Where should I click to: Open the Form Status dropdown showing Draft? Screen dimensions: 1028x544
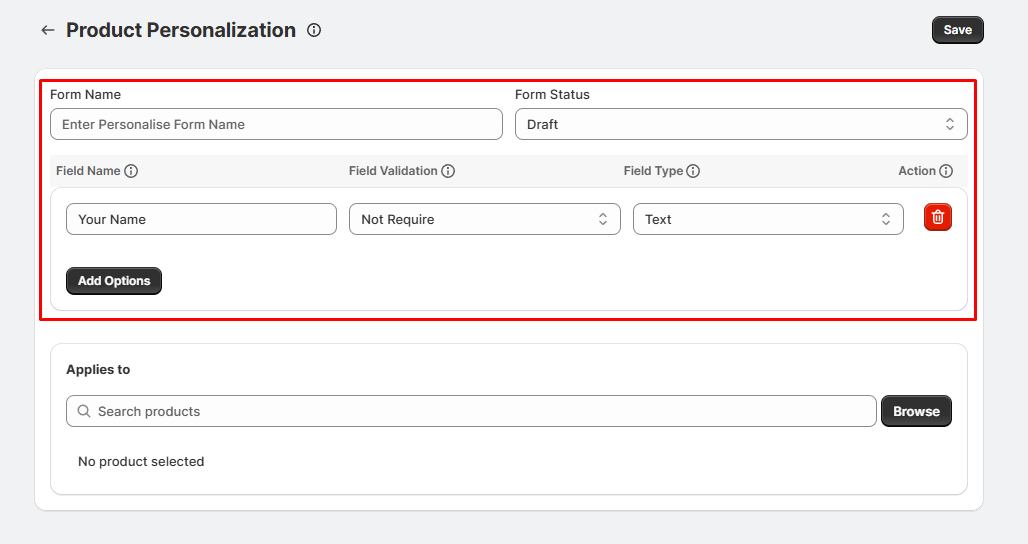[741, 124]
